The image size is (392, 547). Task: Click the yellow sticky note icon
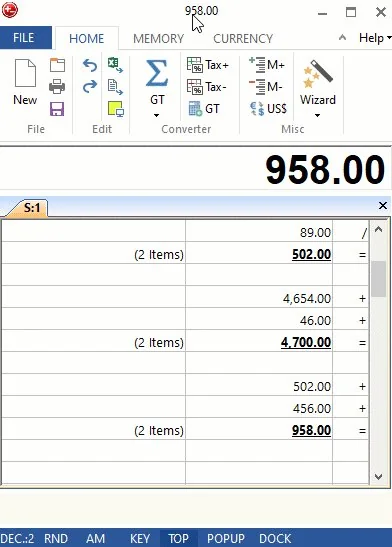point(115,109)
